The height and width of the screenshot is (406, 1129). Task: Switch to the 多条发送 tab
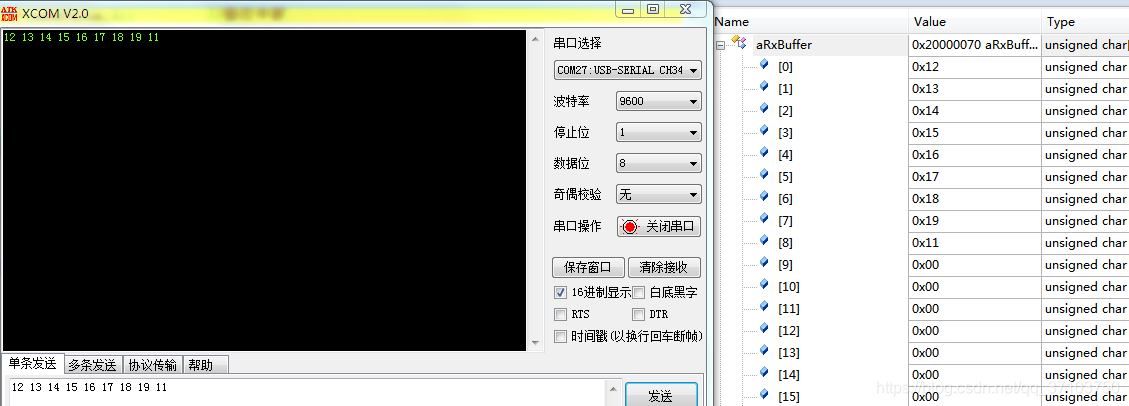(x=93, y=365)
